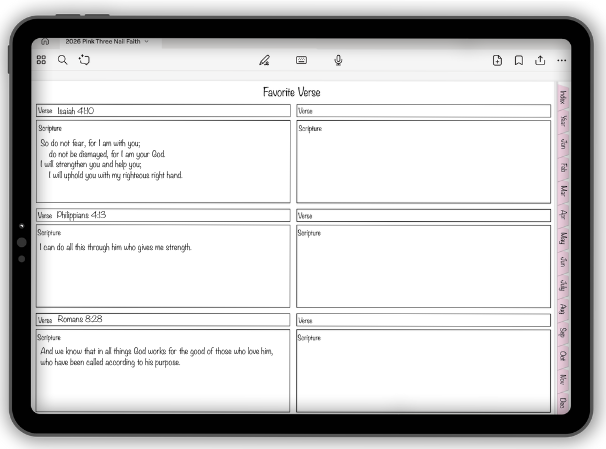Screen dimensions: 606x449
Task: Open the Year side tab
Action: [564, 120]
